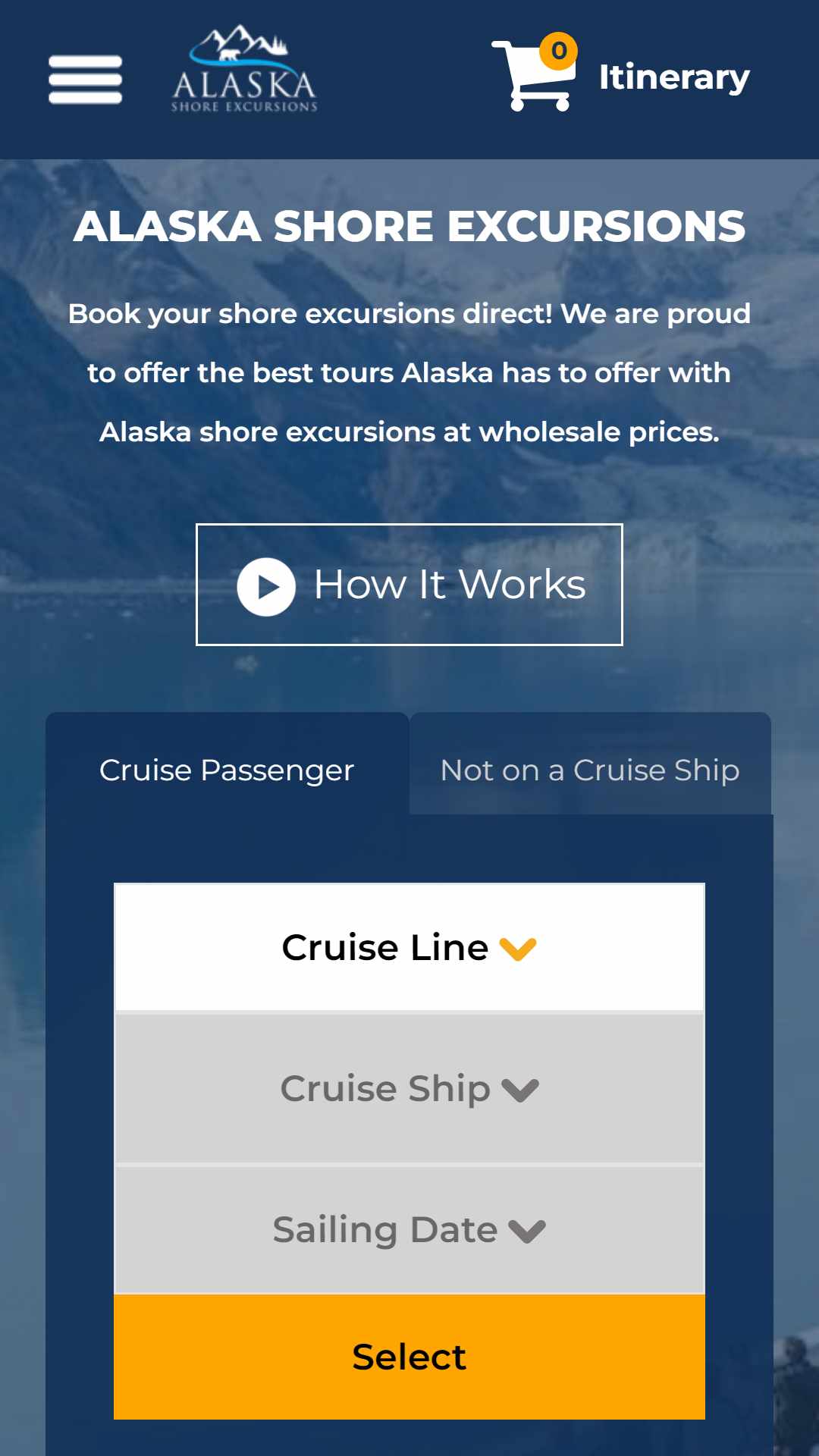Click the orange Select button

(x=409, y=1357)
